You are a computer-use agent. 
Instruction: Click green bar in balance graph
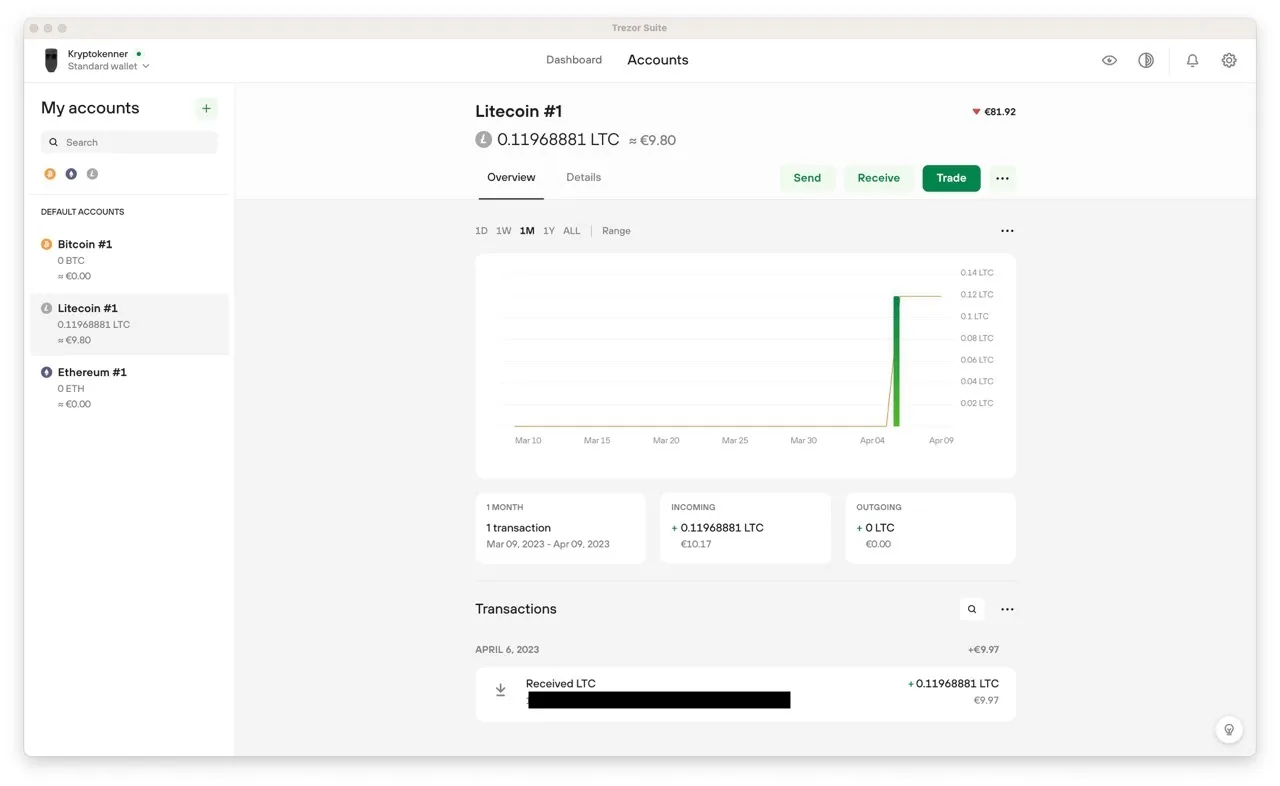click(896, 361)
